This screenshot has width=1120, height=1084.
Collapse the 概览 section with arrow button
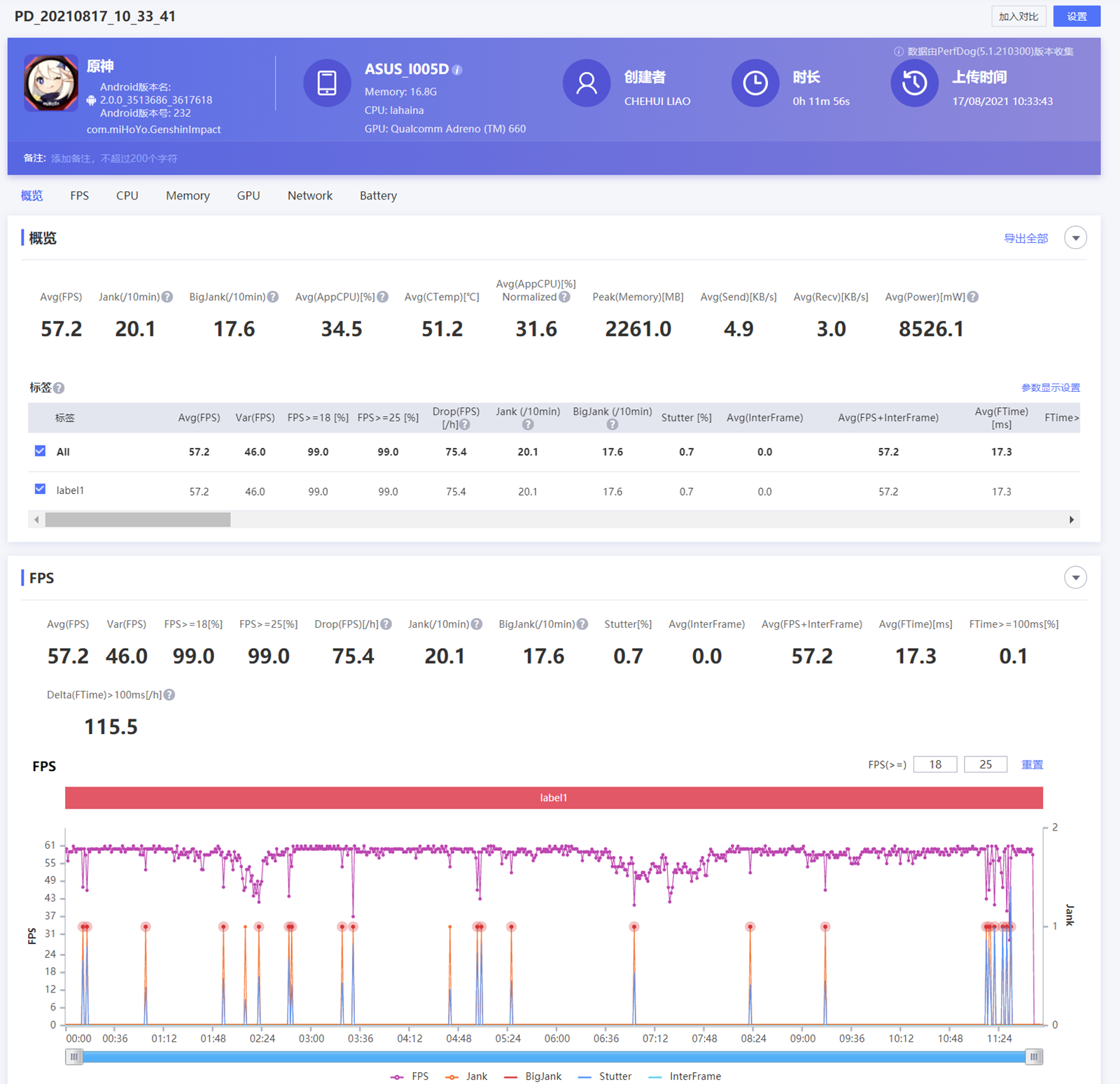1075,238
